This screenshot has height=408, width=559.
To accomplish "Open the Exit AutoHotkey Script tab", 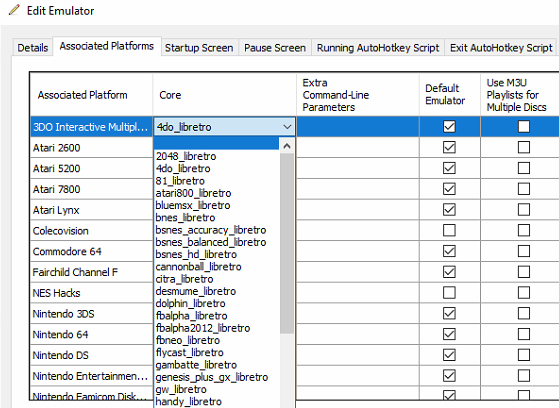I will [x=501, y=47].
